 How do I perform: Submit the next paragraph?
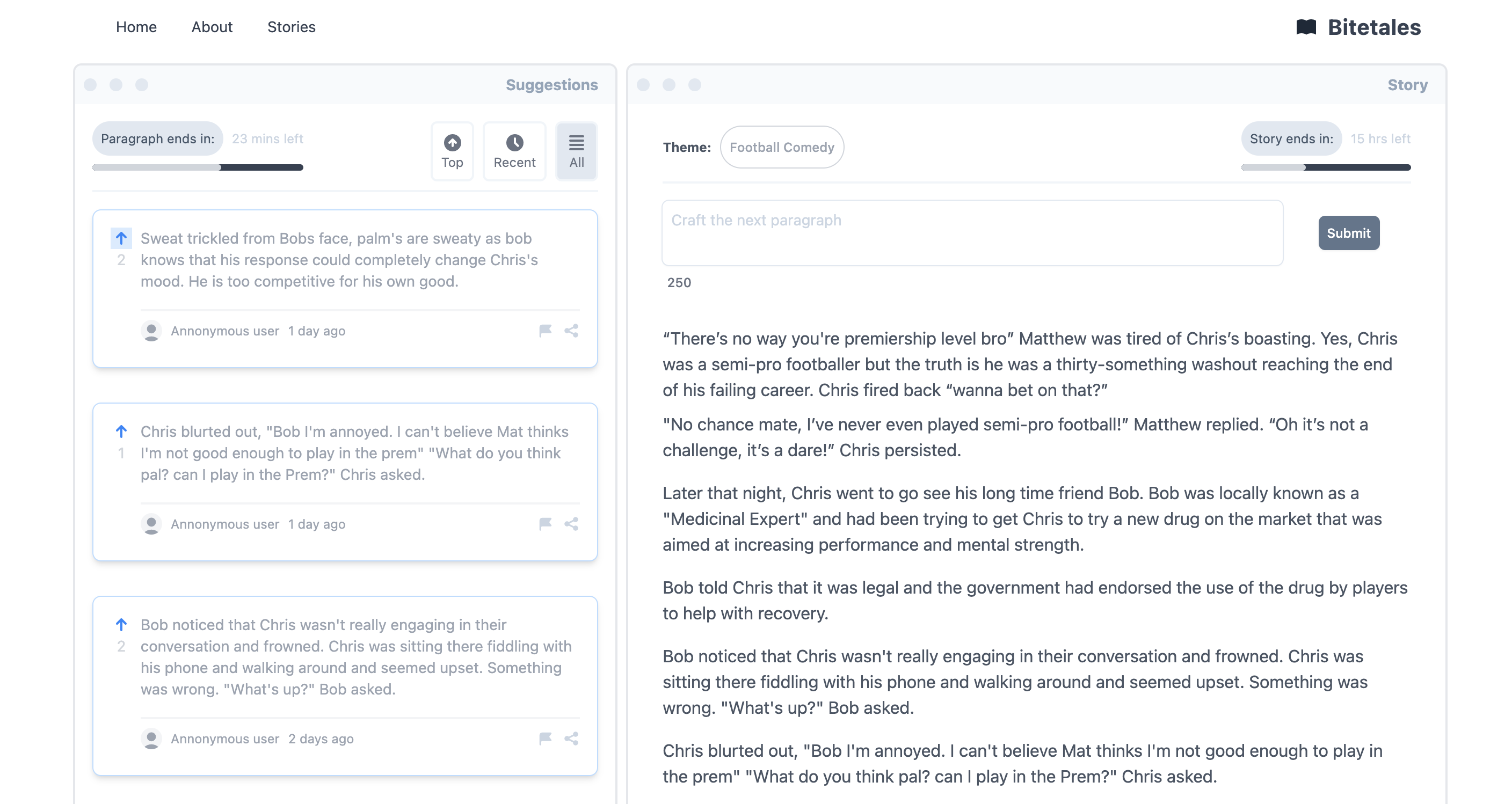(1349, 233)
